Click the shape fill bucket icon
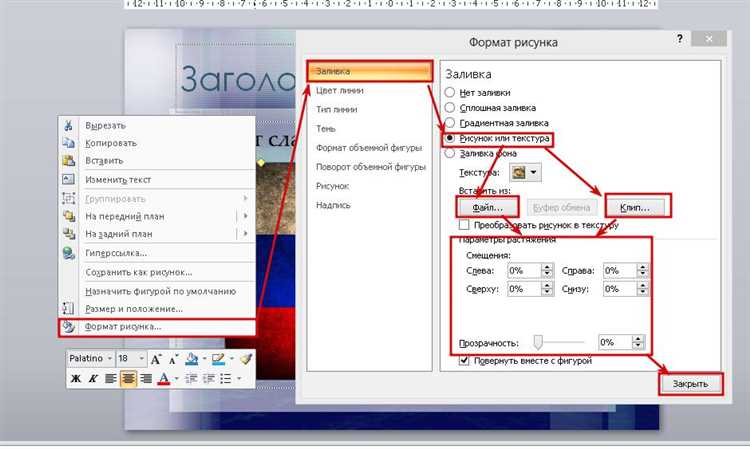 tap(192, 359)
